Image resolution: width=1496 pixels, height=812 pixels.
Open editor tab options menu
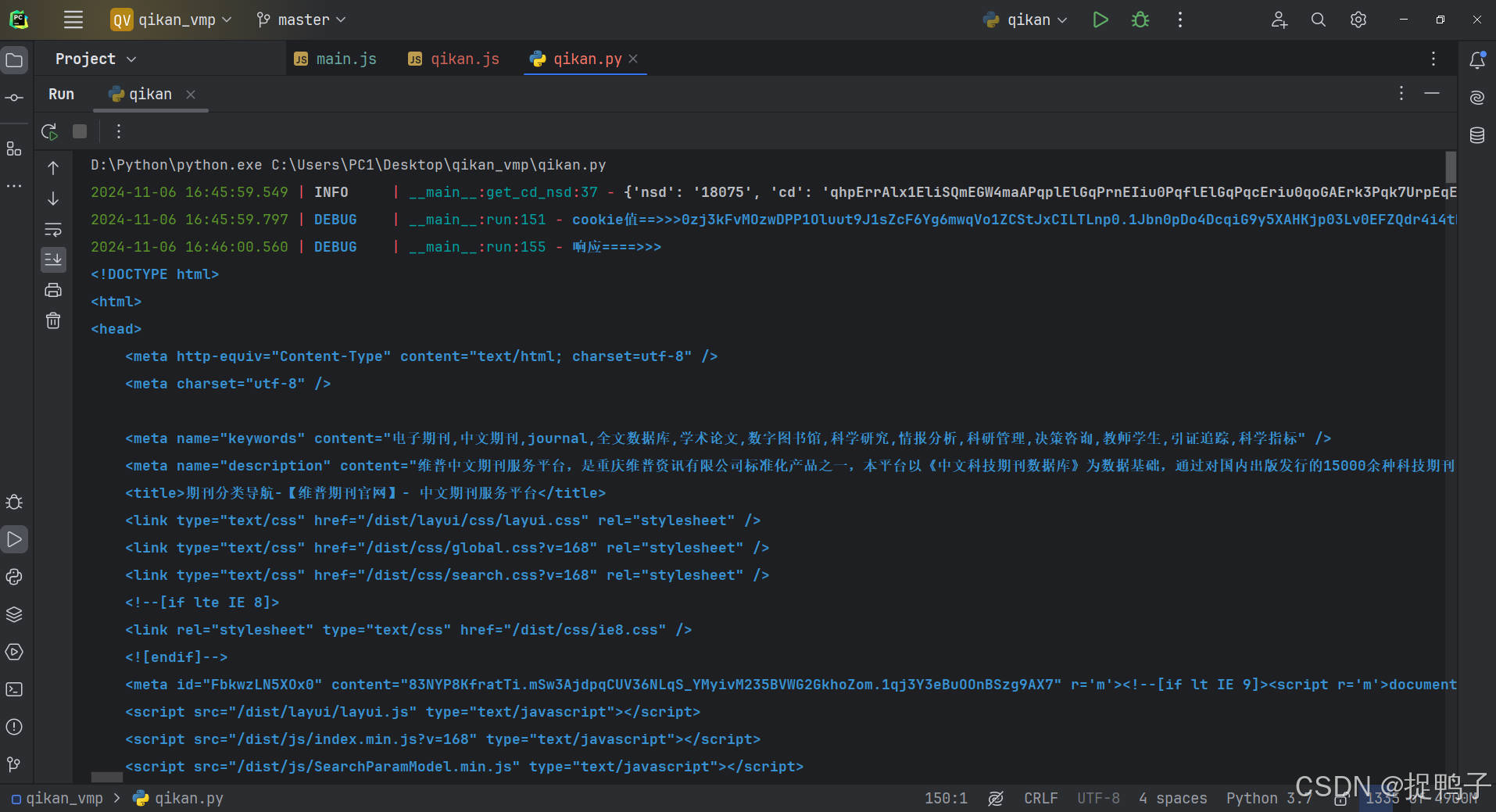click(x=1433, y=59)
